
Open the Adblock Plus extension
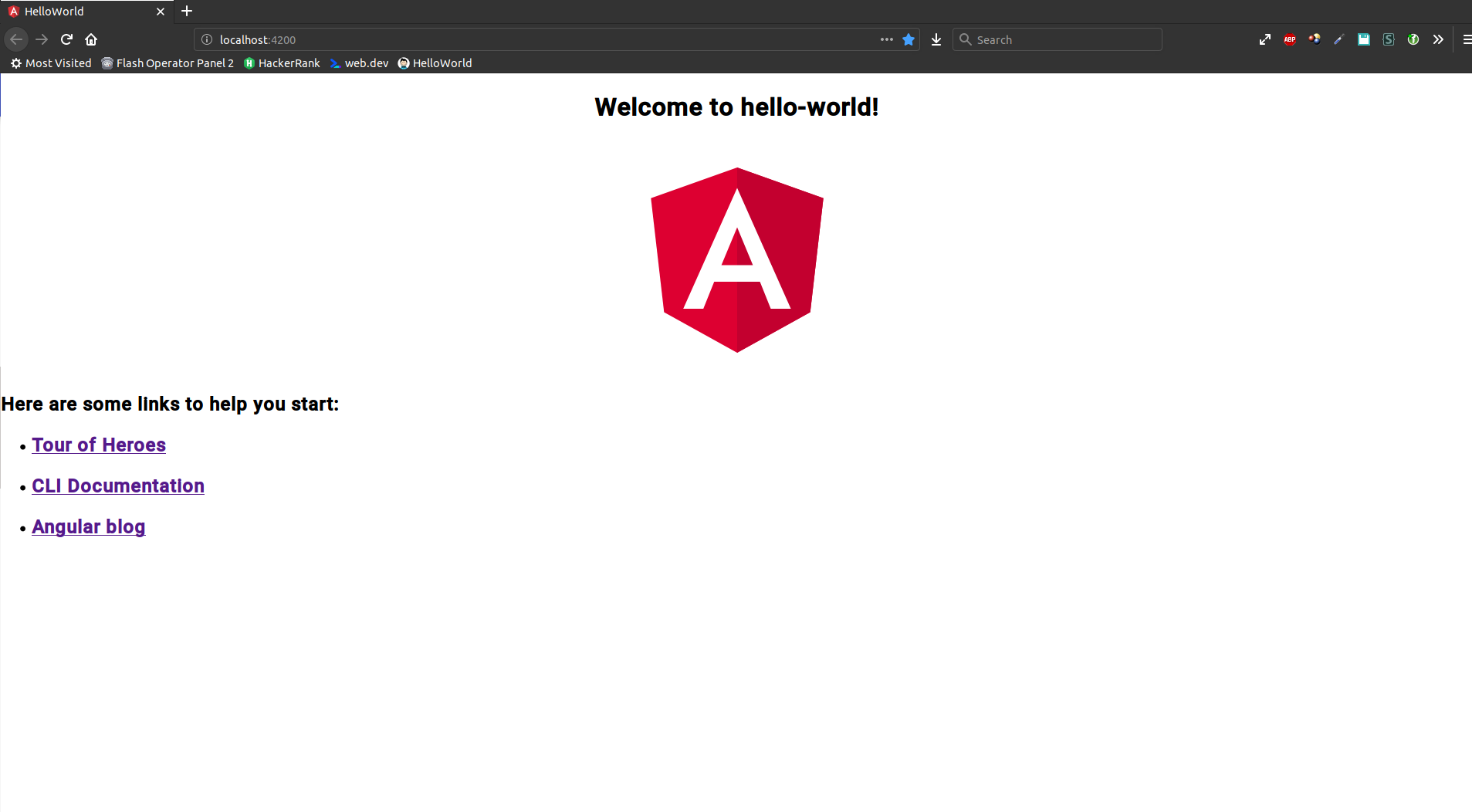1290,39
